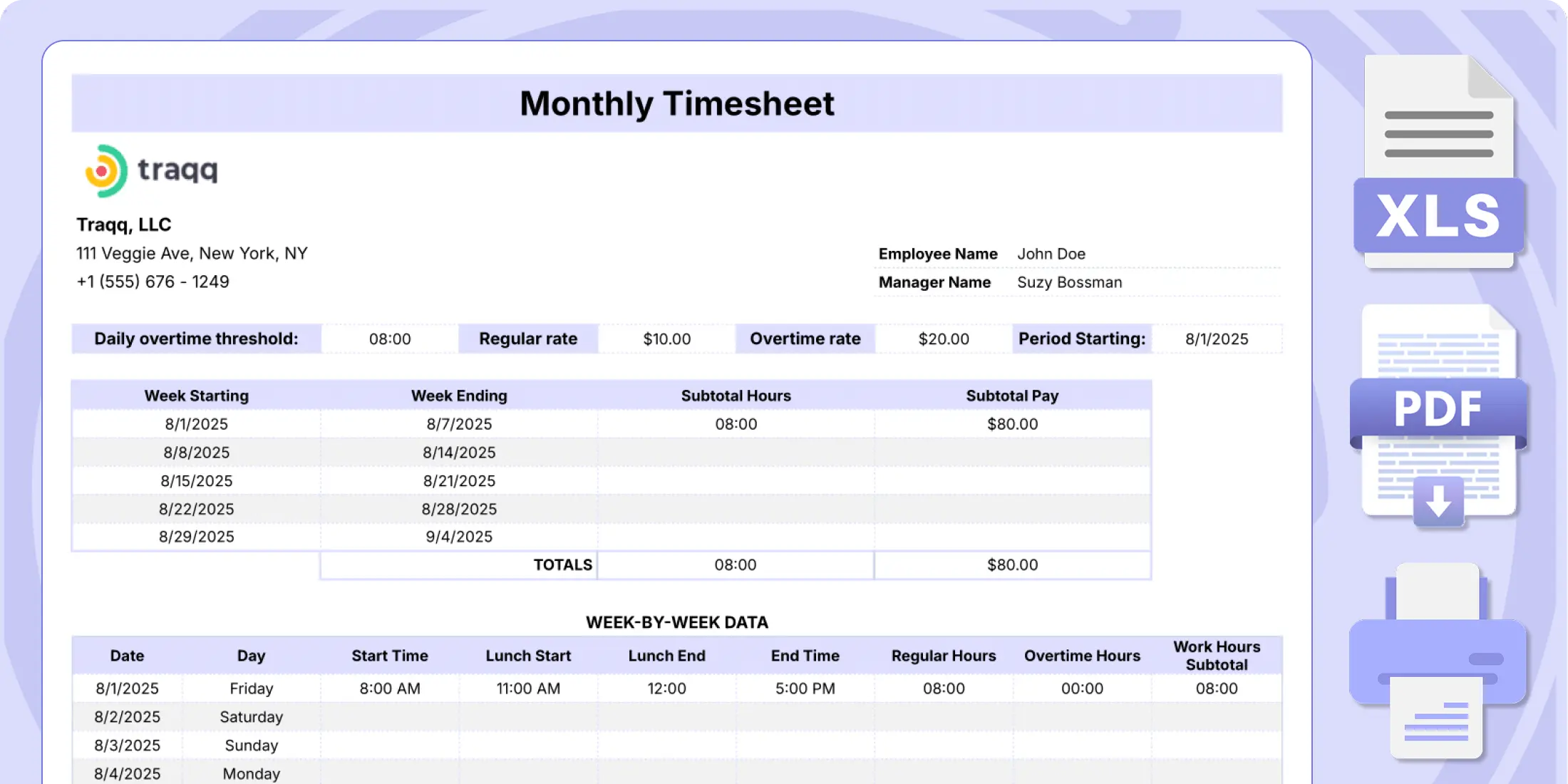The width and height of the screenshot is (1568, 784).
Task: Select the Friday day cell
Action: (x=251, y=688)
